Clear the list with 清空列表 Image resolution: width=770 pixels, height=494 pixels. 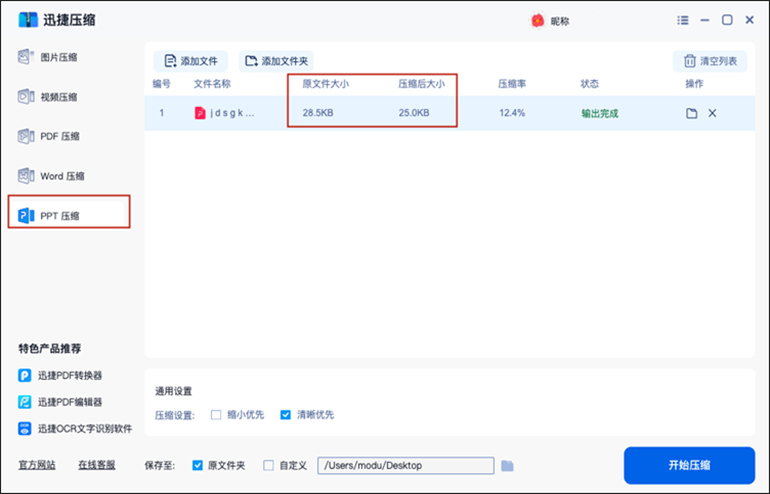pyautogui.click(x=710, y=61)
